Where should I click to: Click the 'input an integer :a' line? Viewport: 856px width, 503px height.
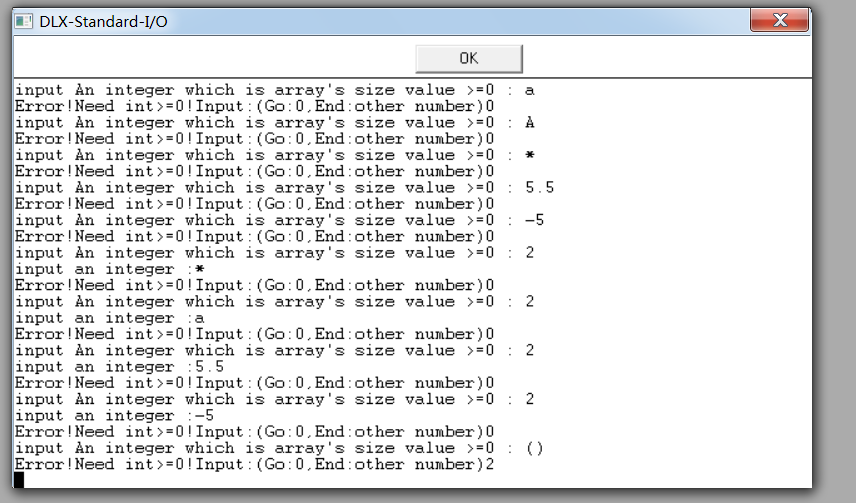110,318
